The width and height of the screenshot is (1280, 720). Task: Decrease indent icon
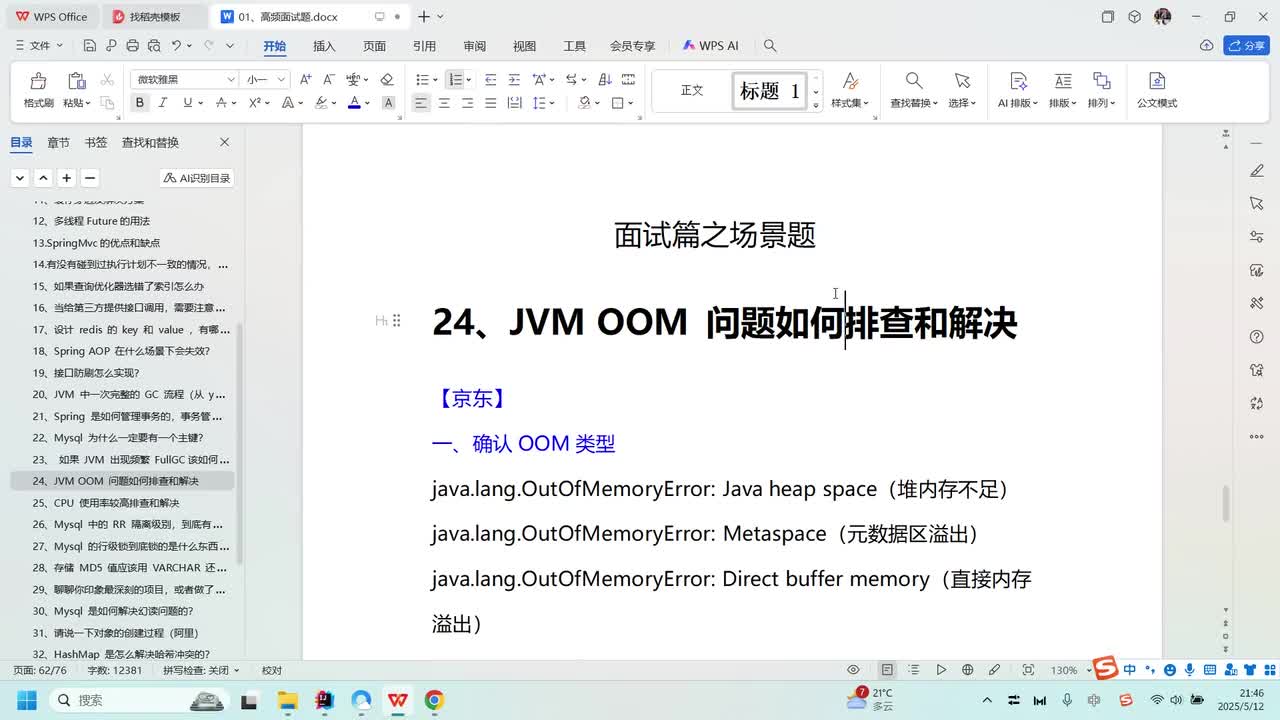490,80
